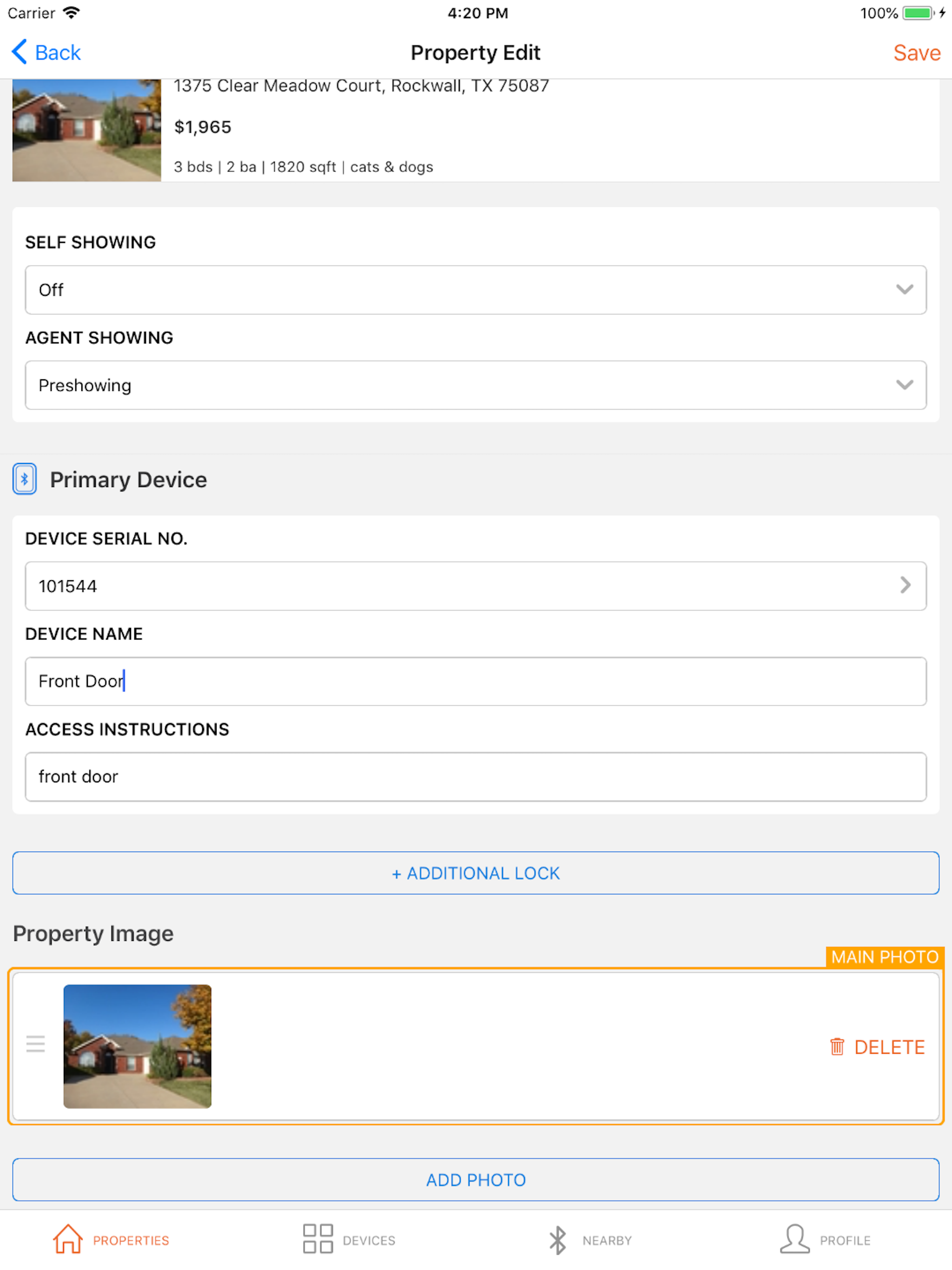952x1270 pixels.
Task: Tap the Add Photo button
Action: [x=476, y=1180]
